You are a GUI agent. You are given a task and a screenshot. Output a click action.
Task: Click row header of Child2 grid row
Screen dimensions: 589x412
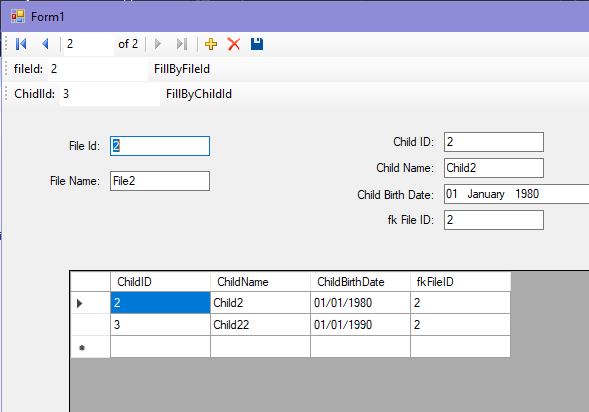(x=91, y=303)
